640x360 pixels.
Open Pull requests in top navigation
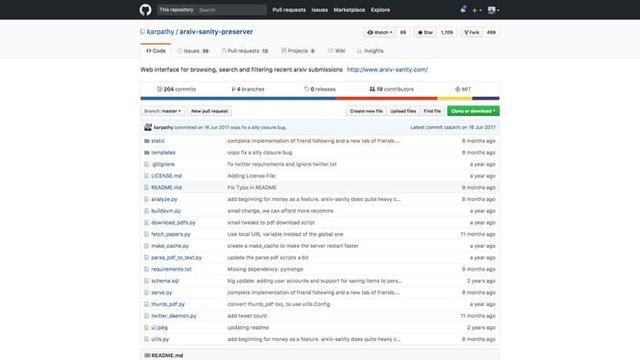point(289,10)
